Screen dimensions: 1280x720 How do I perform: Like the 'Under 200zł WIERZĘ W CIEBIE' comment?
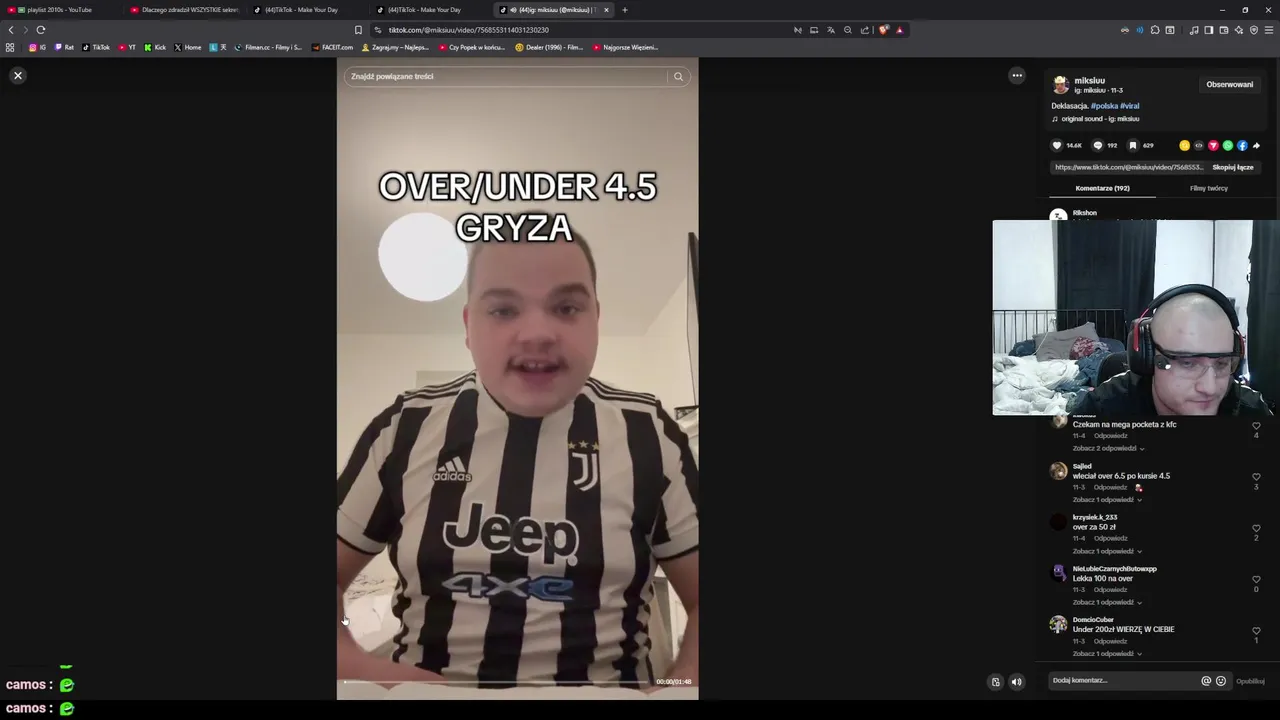1256,630
